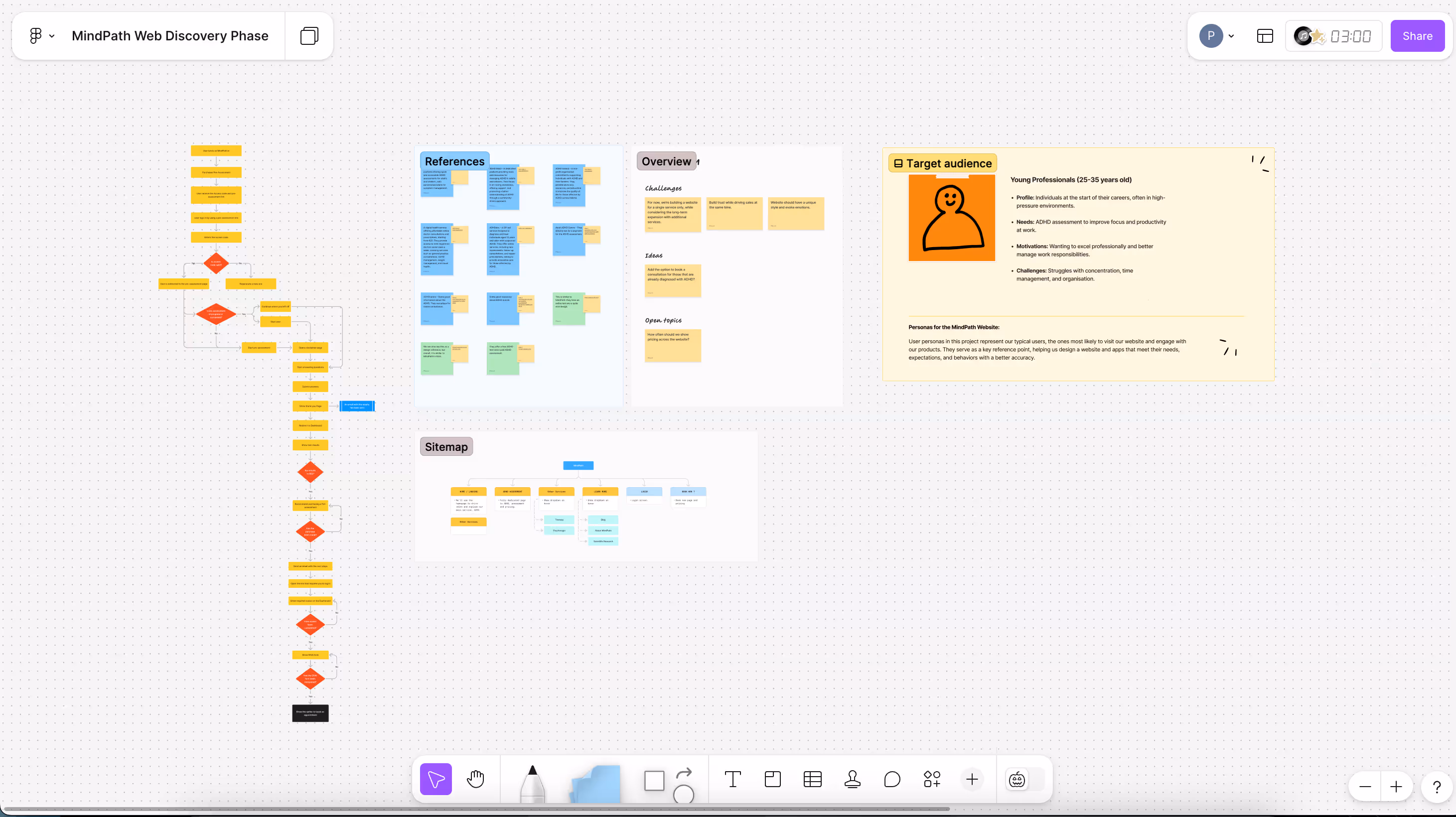This screenshot has width=1456, height=817.
Task: Select the Comment tool
Action: click(x=892, y=779)
